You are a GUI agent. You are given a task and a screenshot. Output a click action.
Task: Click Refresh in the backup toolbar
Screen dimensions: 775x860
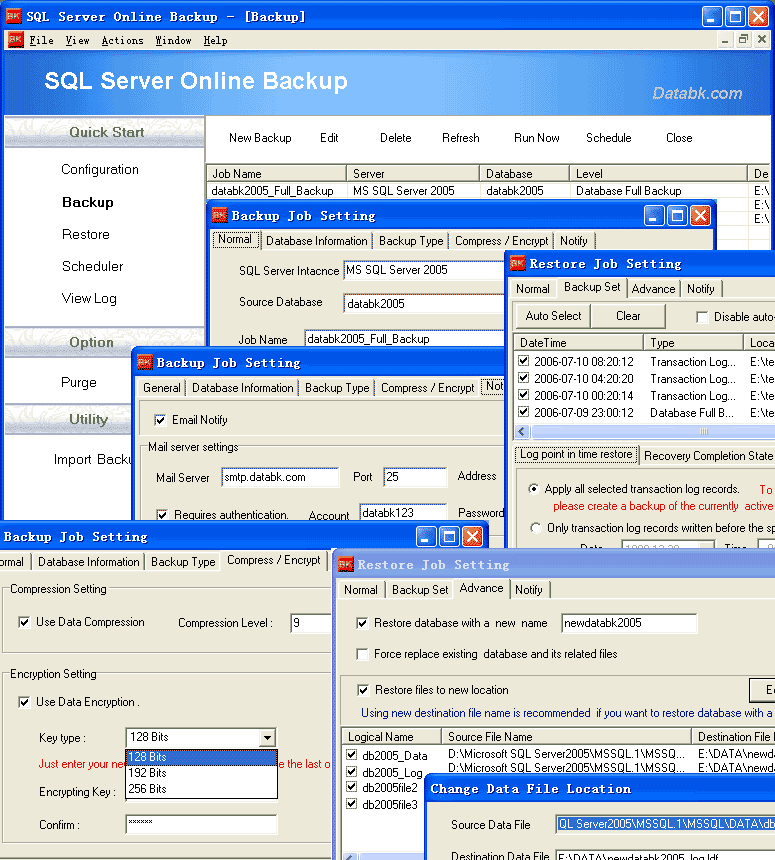tap(461, 138)
